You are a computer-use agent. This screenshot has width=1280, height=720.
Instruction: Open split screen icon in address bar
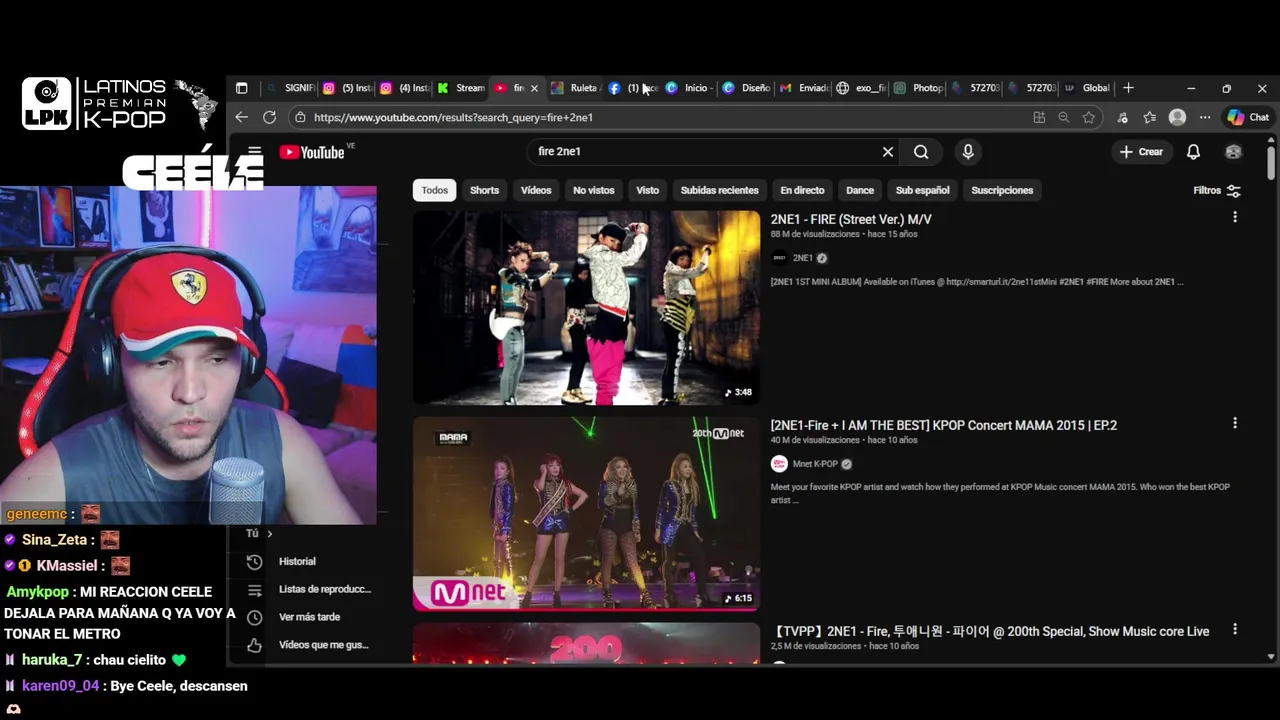click(x=1039, y=117)
